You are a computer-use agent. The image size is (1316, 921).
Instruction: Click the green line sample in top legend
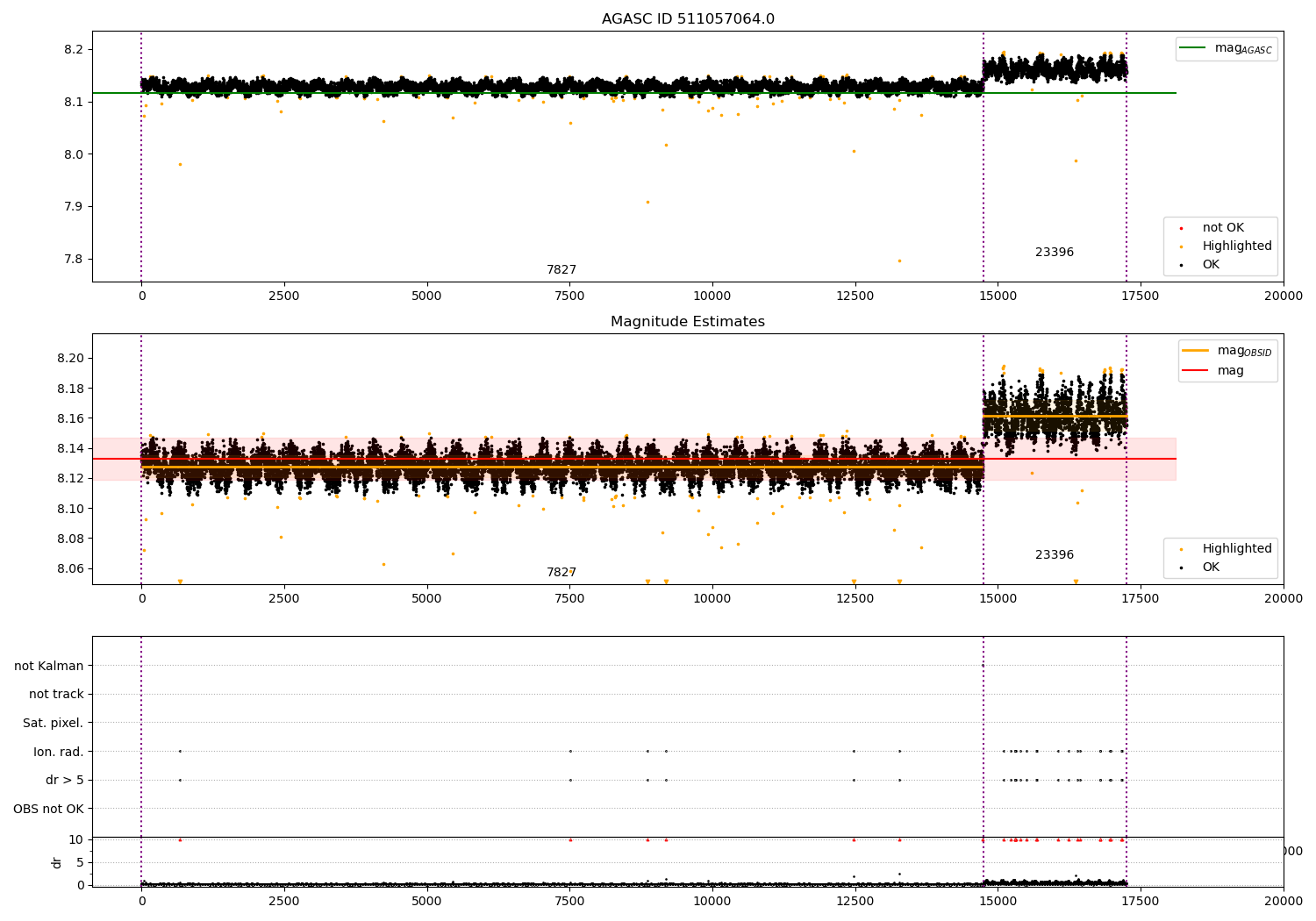(x=1193, y=48)
